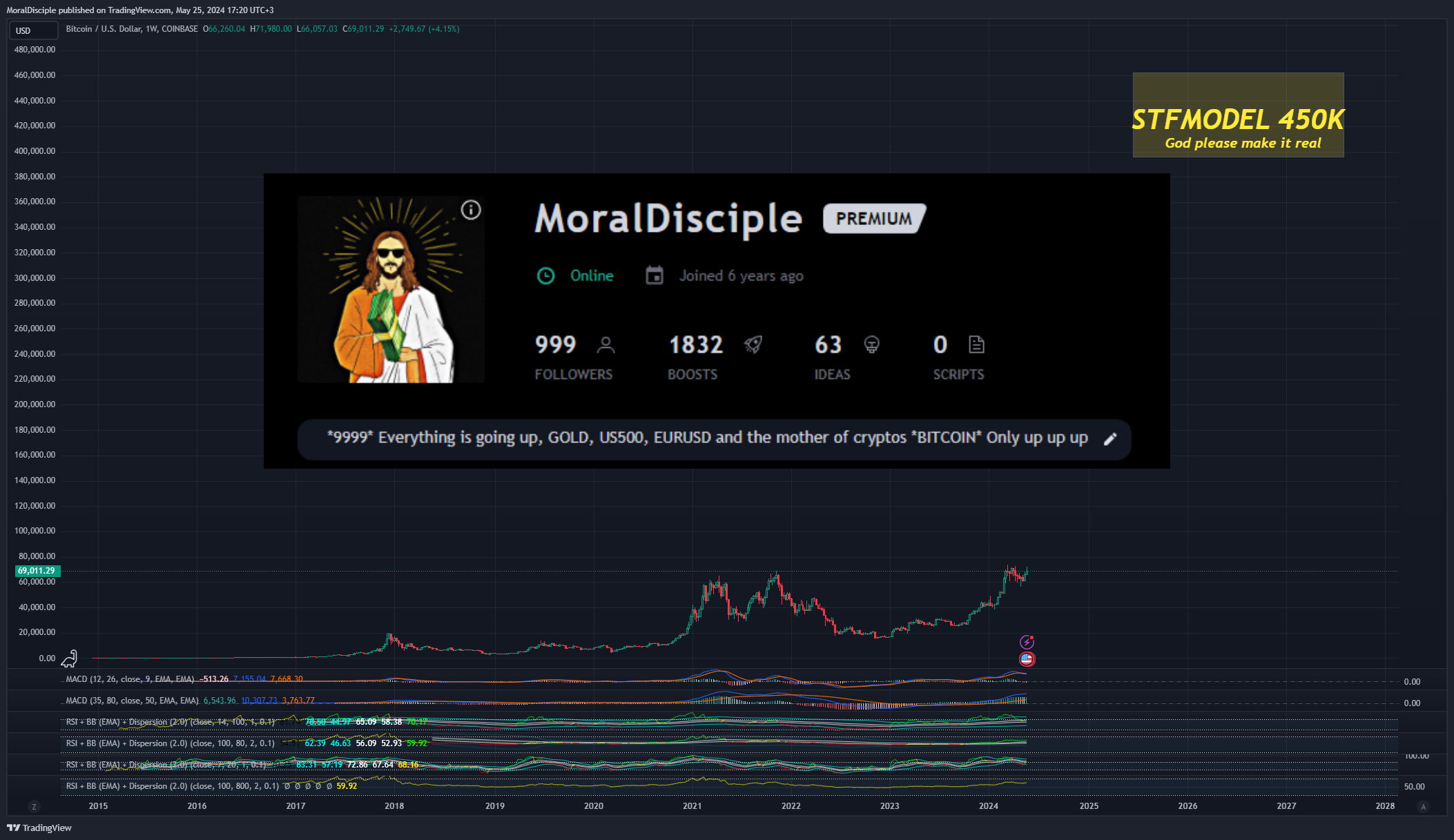Click the MoralDisciple username heading

[x=668, y=219]
